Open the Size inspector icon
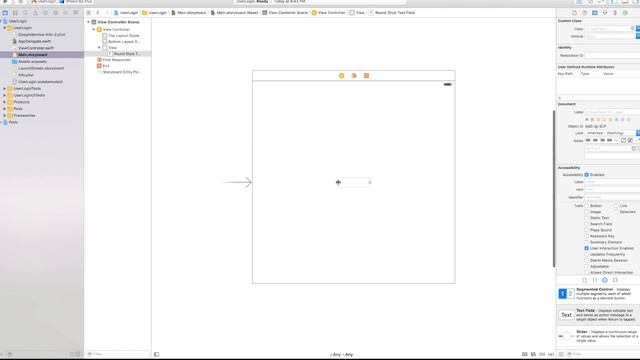The height and width of the screenshot is (360, 640). 615,13
